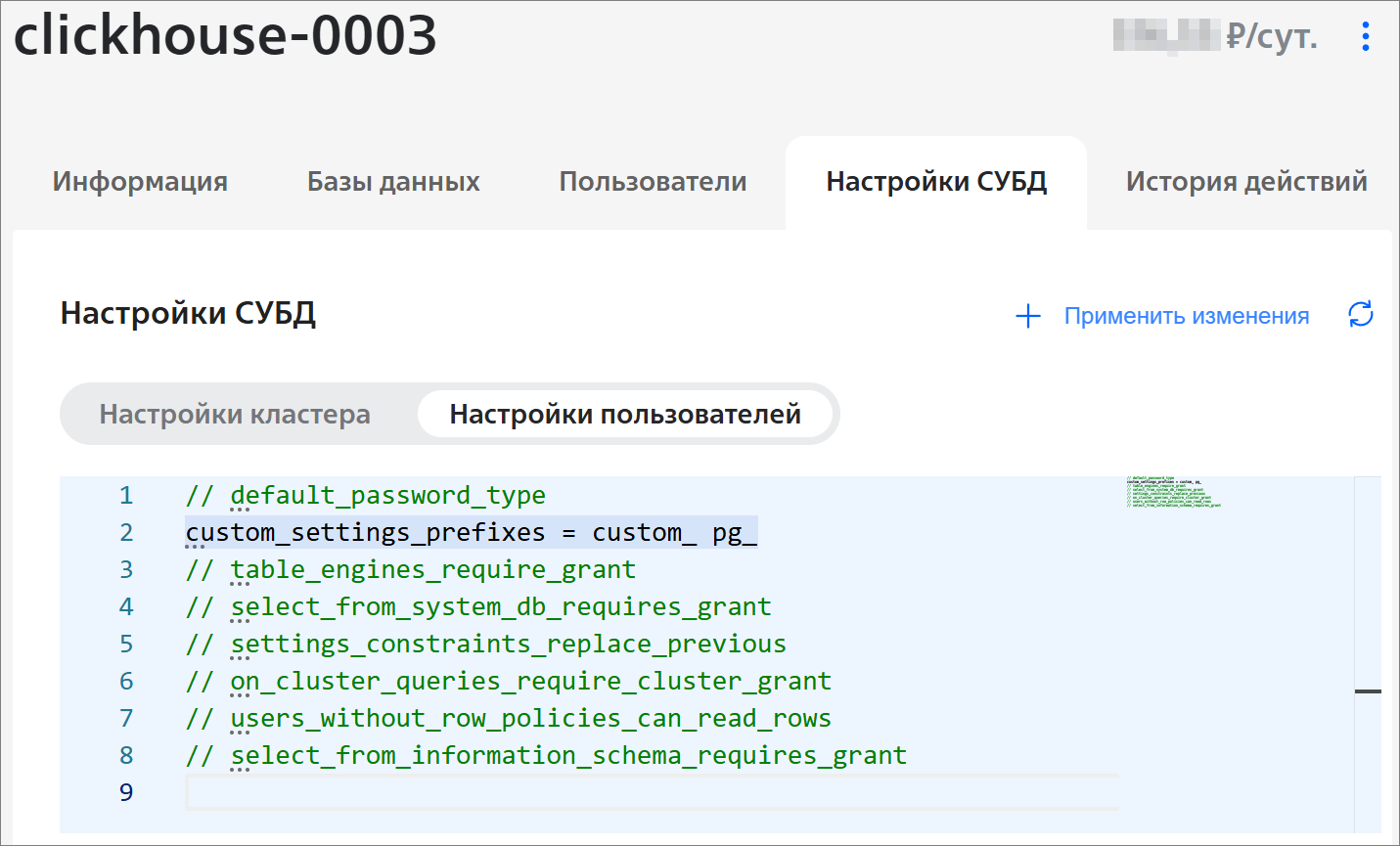Click the empty line 9 in editor
The height and width of the screenshot is (846, 1400).
coord(652,792)
